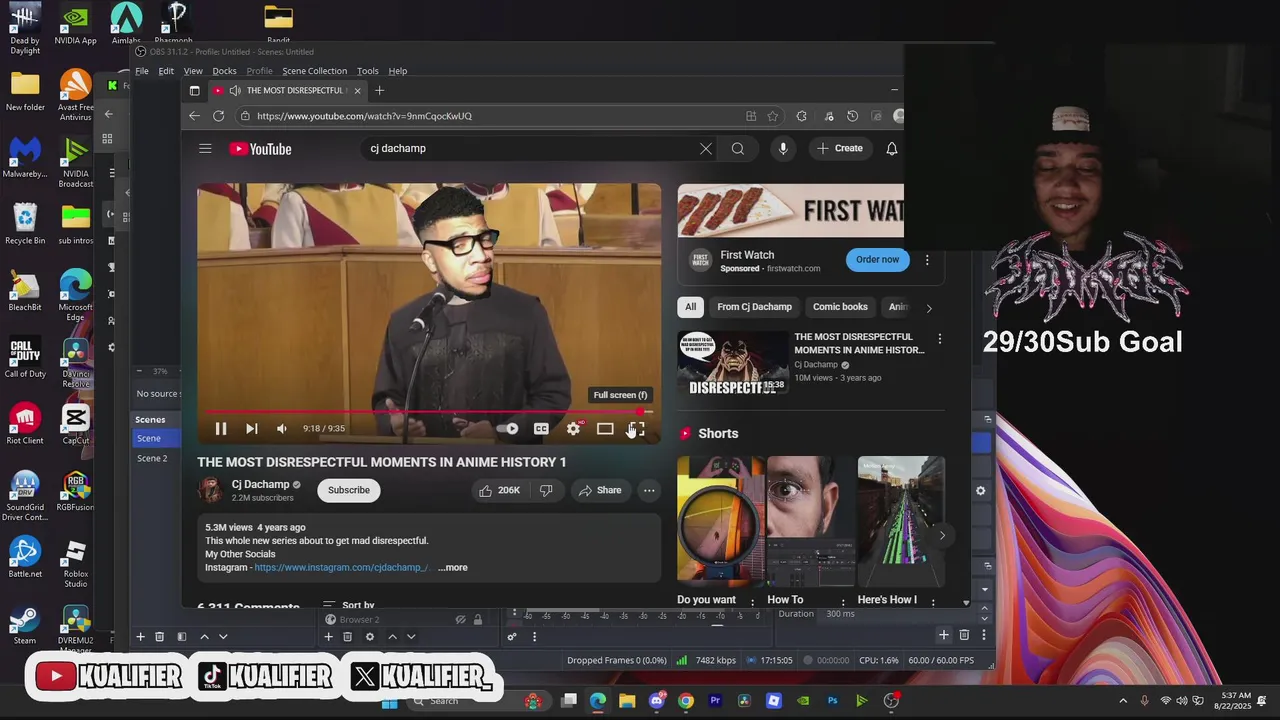This screenshot has width=1280, height=720.
Task: Toggle lock on Browser 2 source
Action: point(478,620)
